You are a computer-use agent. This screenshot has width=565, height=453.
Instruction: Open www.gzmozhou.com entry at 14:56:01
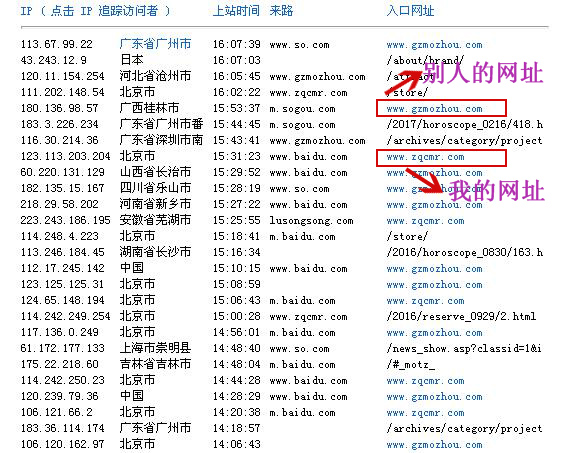point(434,333)
